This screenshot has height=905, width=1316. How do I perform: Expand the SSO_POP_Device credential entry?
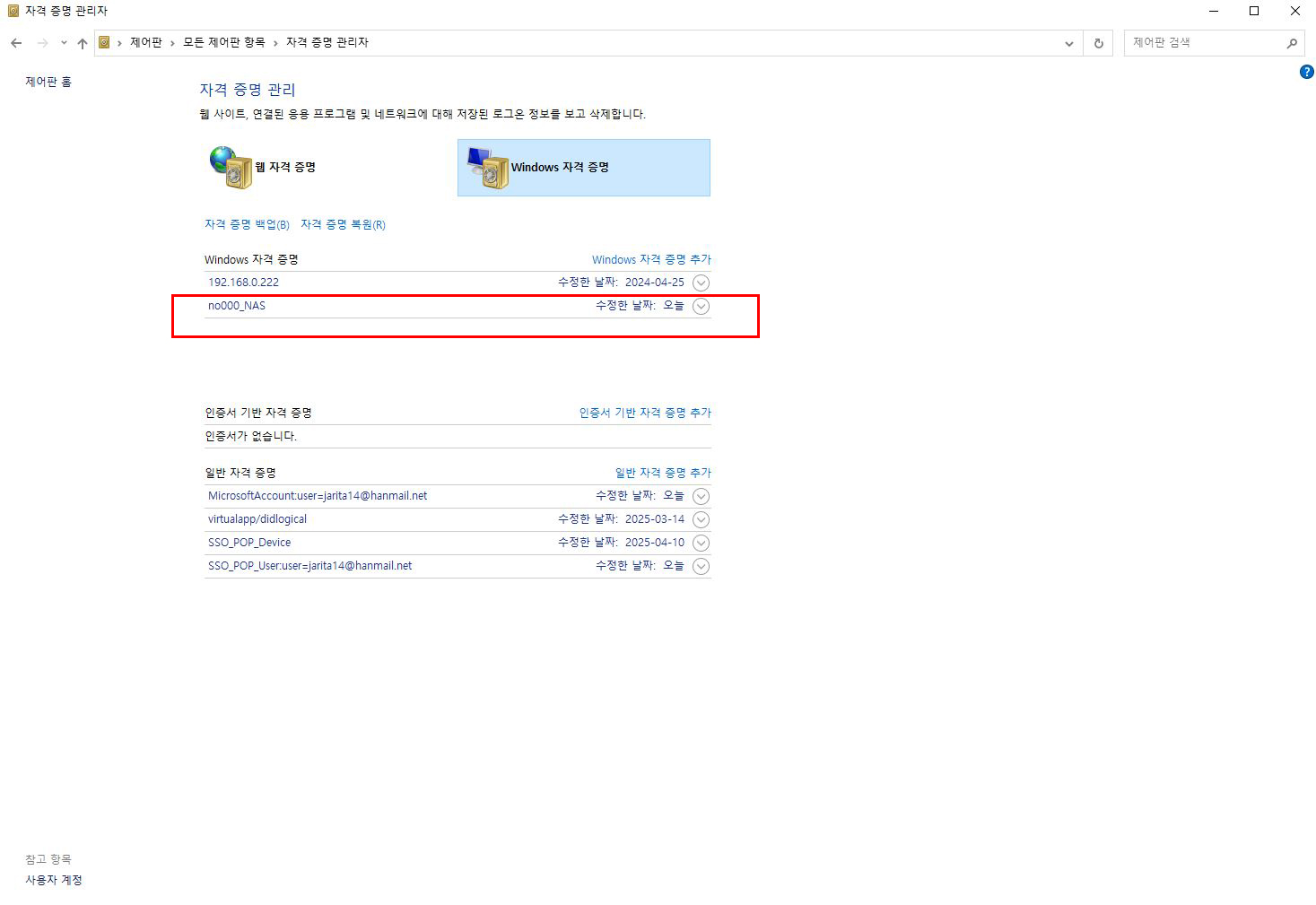point(702,543)
